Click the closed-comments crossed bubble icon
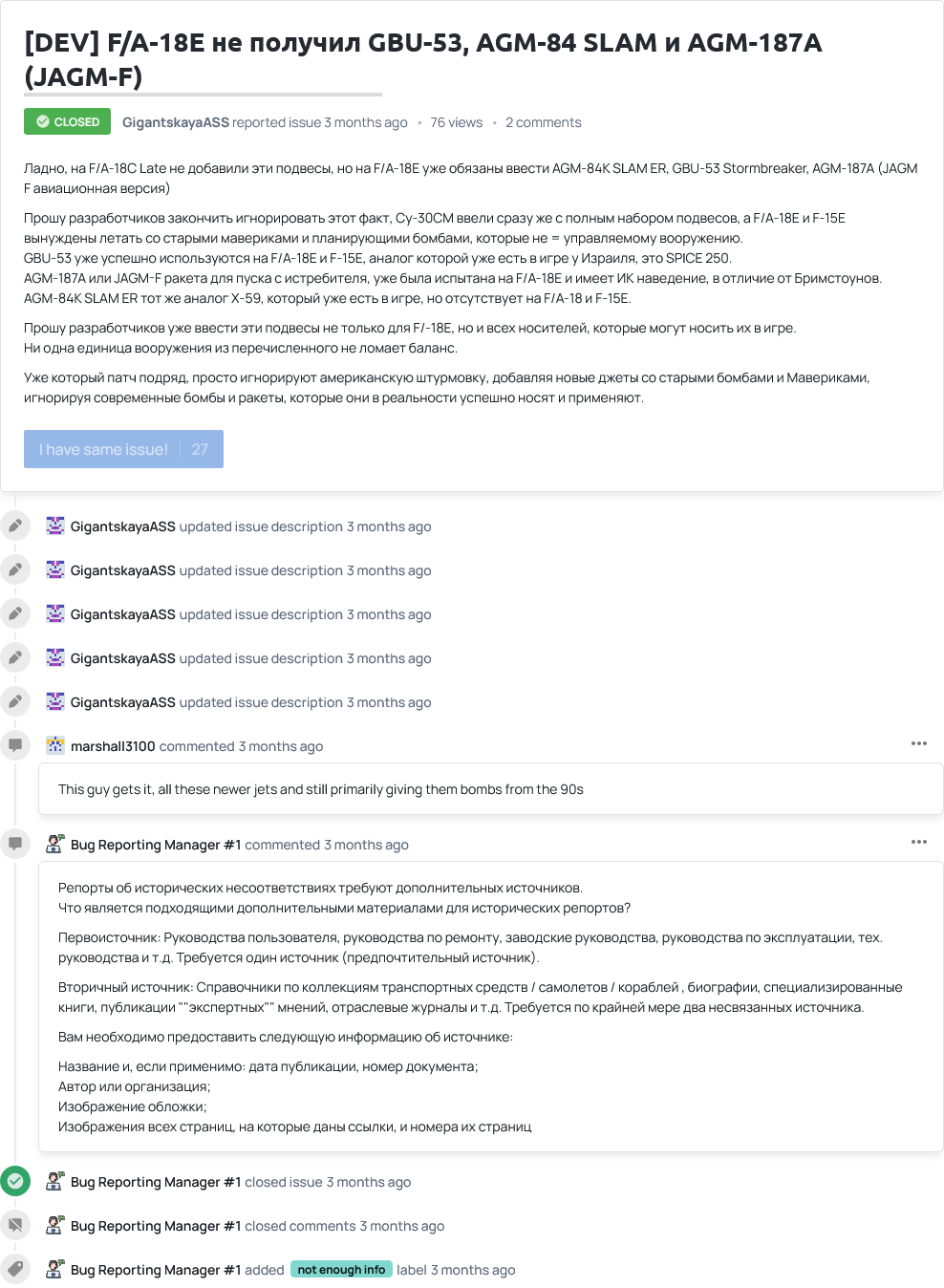 click(15, 1225)
